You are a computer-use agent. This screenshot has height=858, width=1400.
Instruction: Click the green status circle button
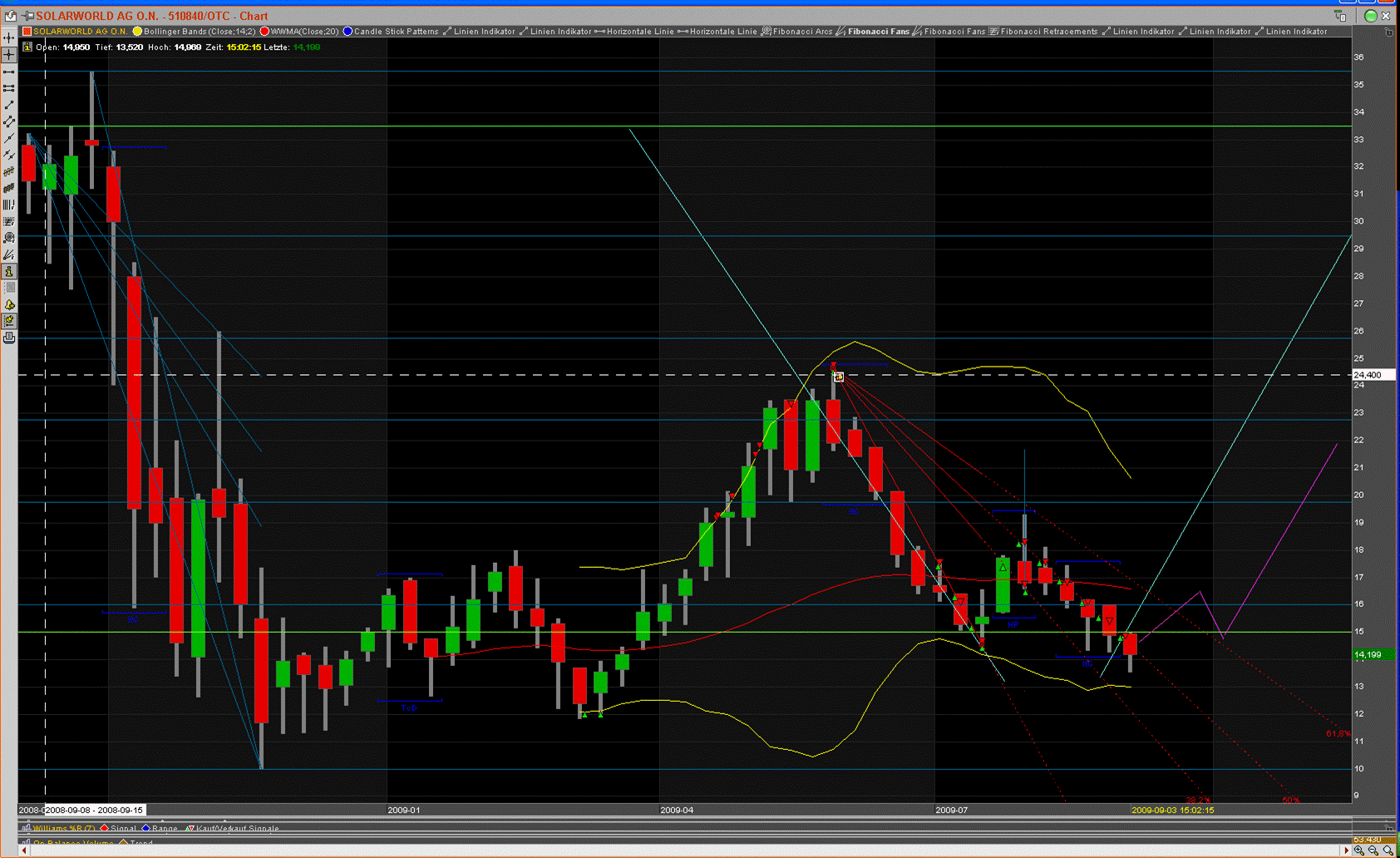(1371, 16)
